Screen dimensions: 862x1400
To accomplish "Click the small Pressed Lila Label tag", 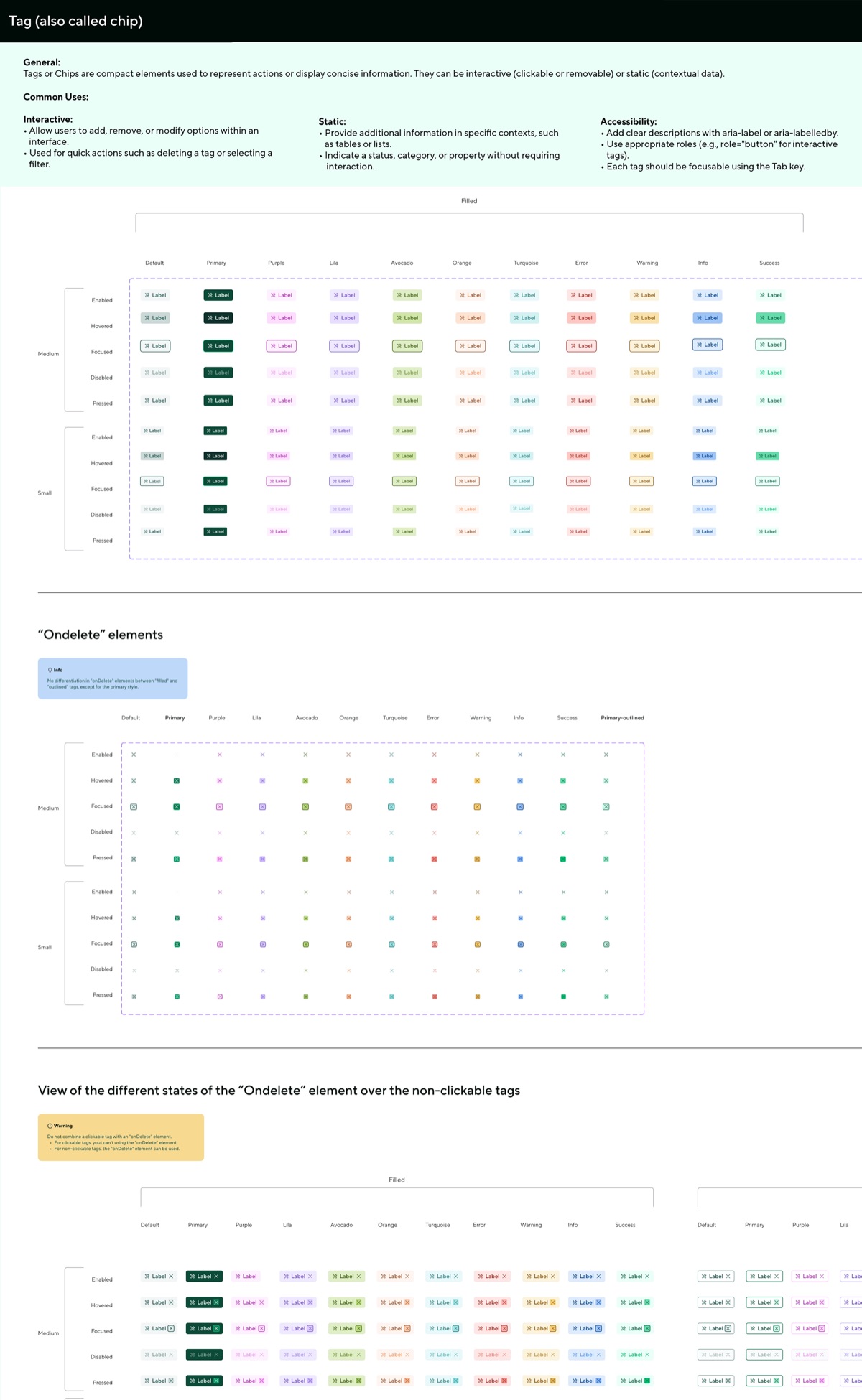I will tap(341, 531).
